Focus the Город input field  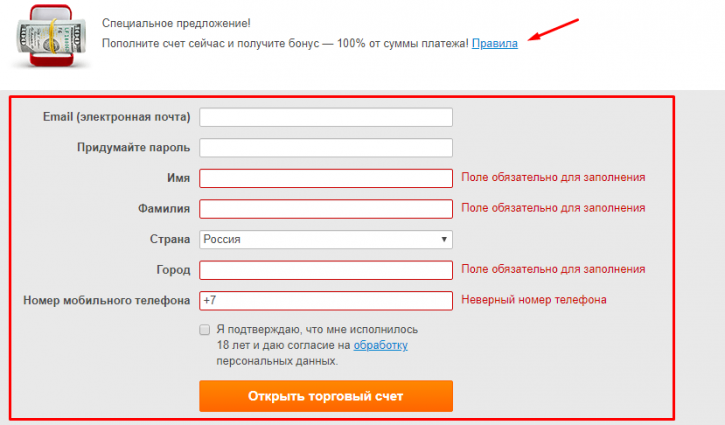[326, 270]
